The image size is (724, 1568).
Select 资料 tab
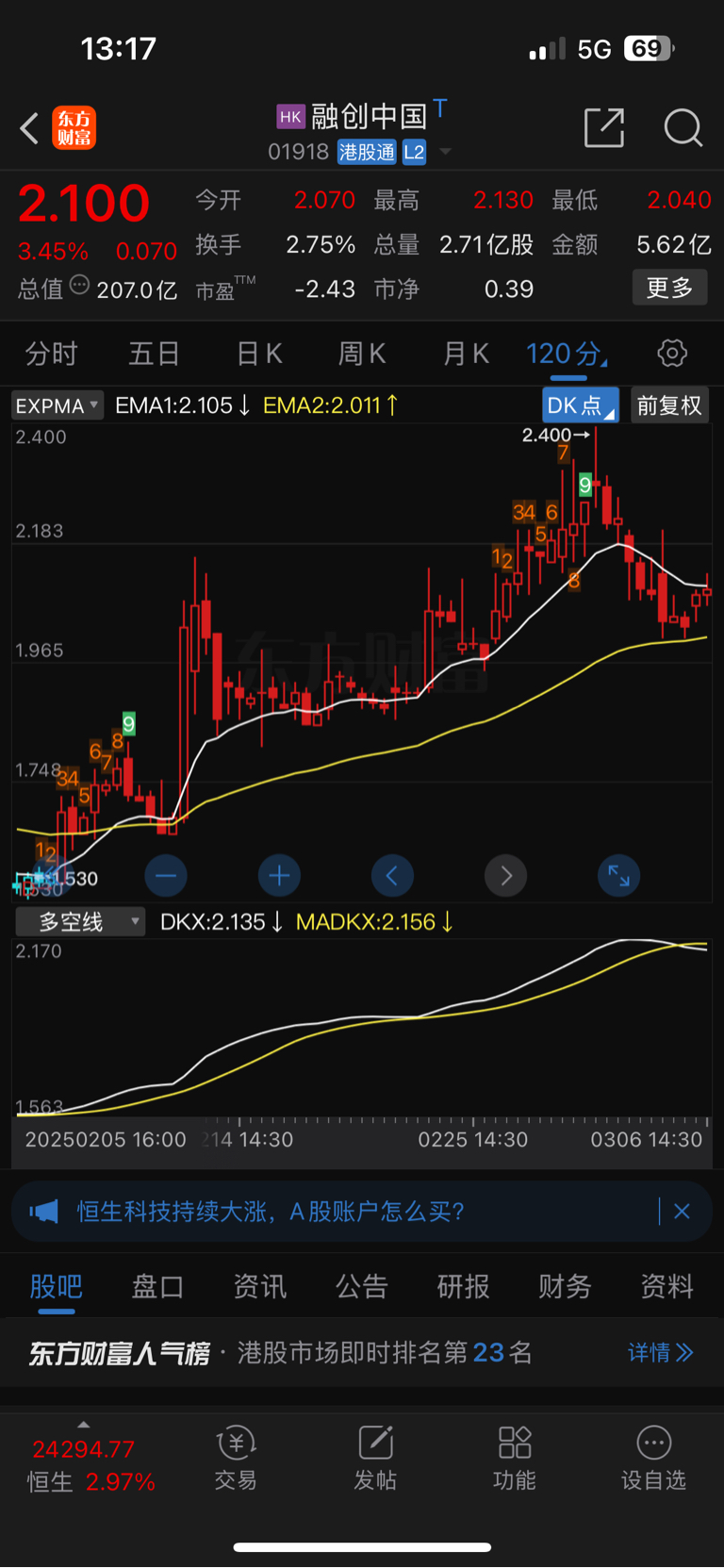(x=666, y=1286)
